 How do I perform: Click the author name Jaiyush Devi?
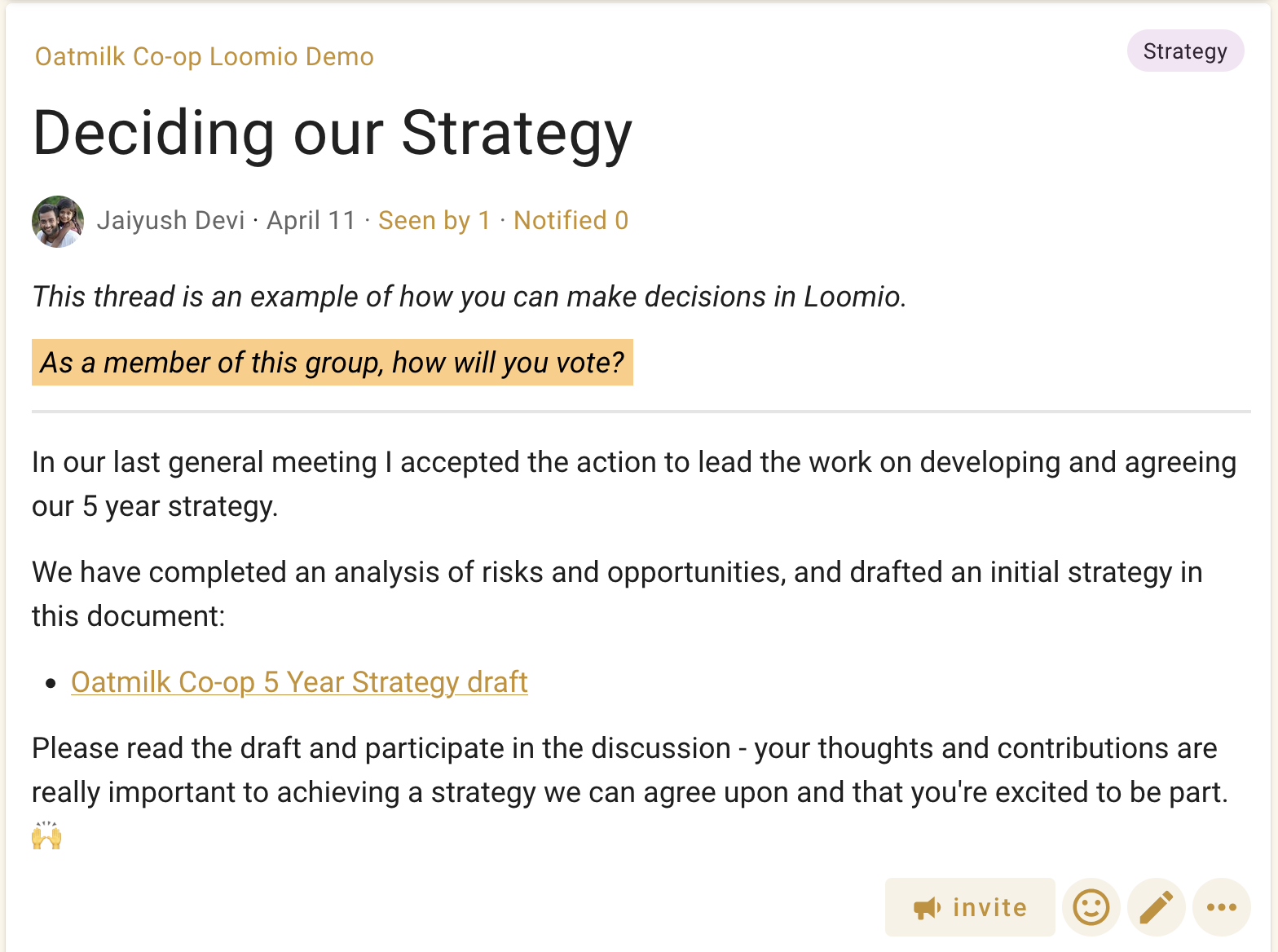point(170,221)
